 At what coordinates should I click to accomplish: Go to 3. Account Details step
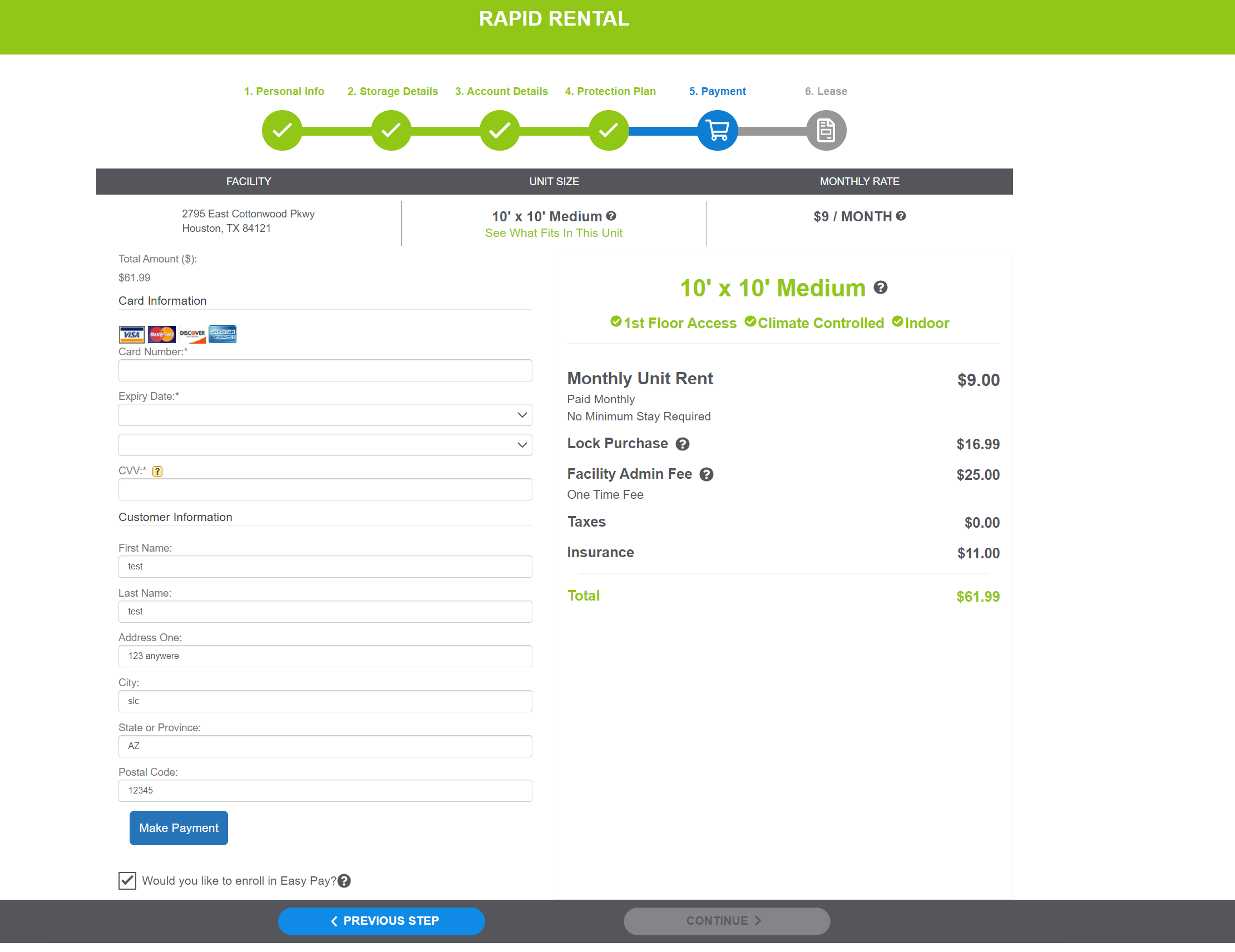(x=501, y=92)
